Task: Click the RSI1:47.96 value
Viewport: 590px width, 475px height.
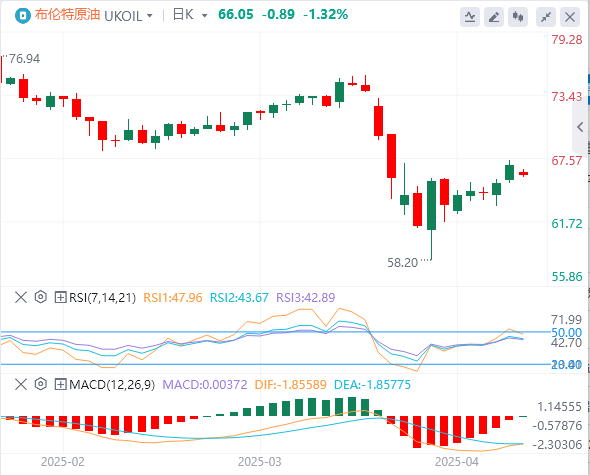Action: [x=173, y=298]
